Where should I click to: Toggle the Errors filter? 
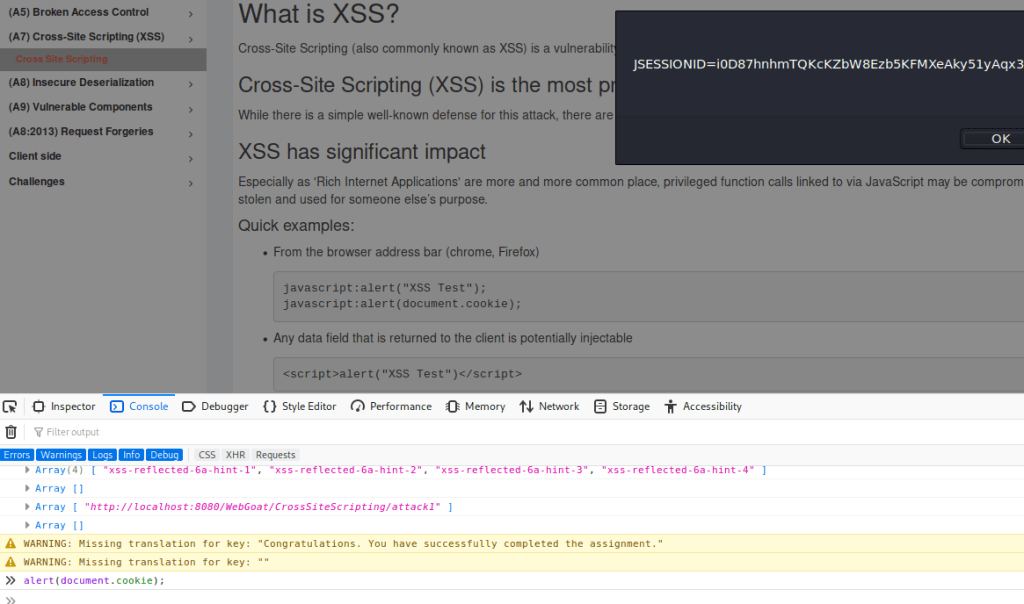coord(16,455)
